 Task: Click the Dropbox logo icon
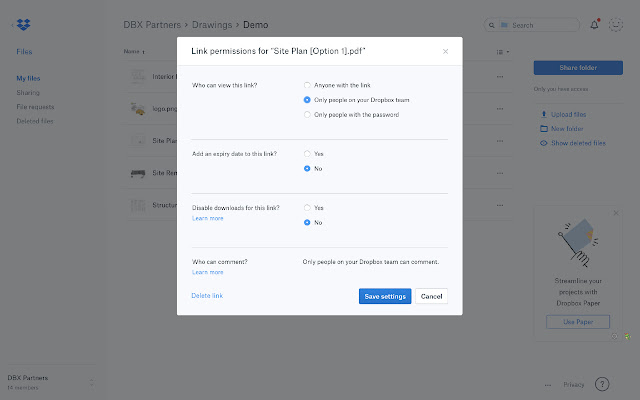[25, 23]
